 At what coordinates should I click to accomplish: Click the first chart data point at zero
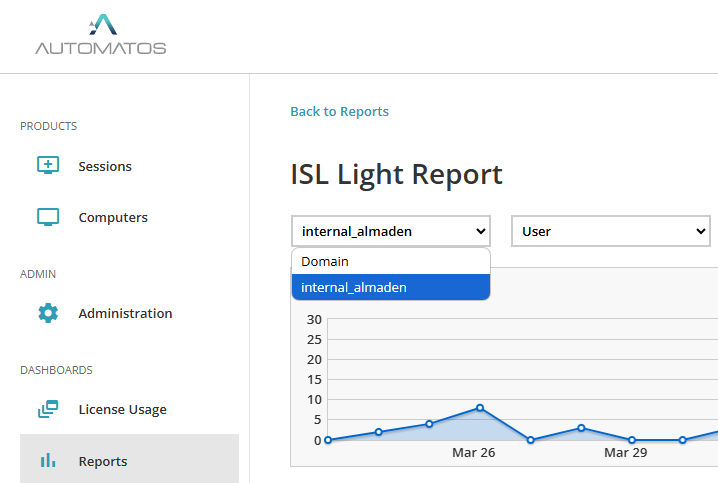coord(328,440)
